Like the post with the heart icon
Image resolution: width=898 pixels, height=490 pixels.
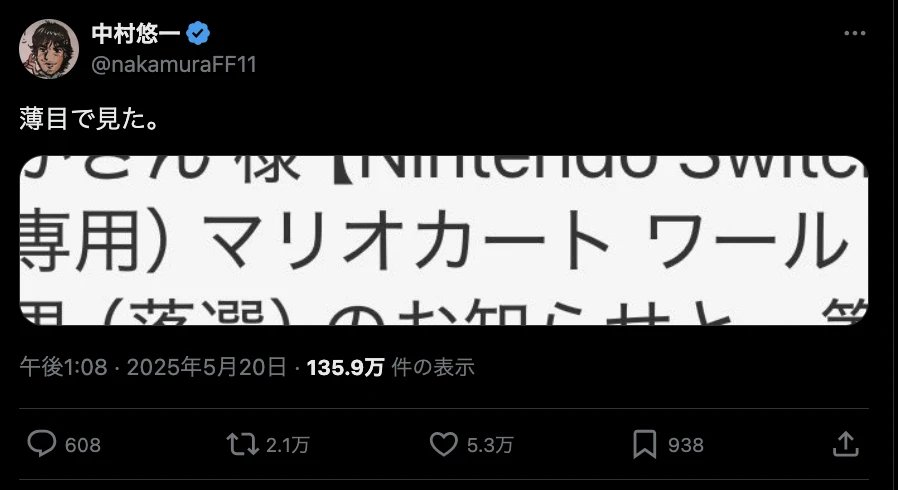click(x=444, y=445)
